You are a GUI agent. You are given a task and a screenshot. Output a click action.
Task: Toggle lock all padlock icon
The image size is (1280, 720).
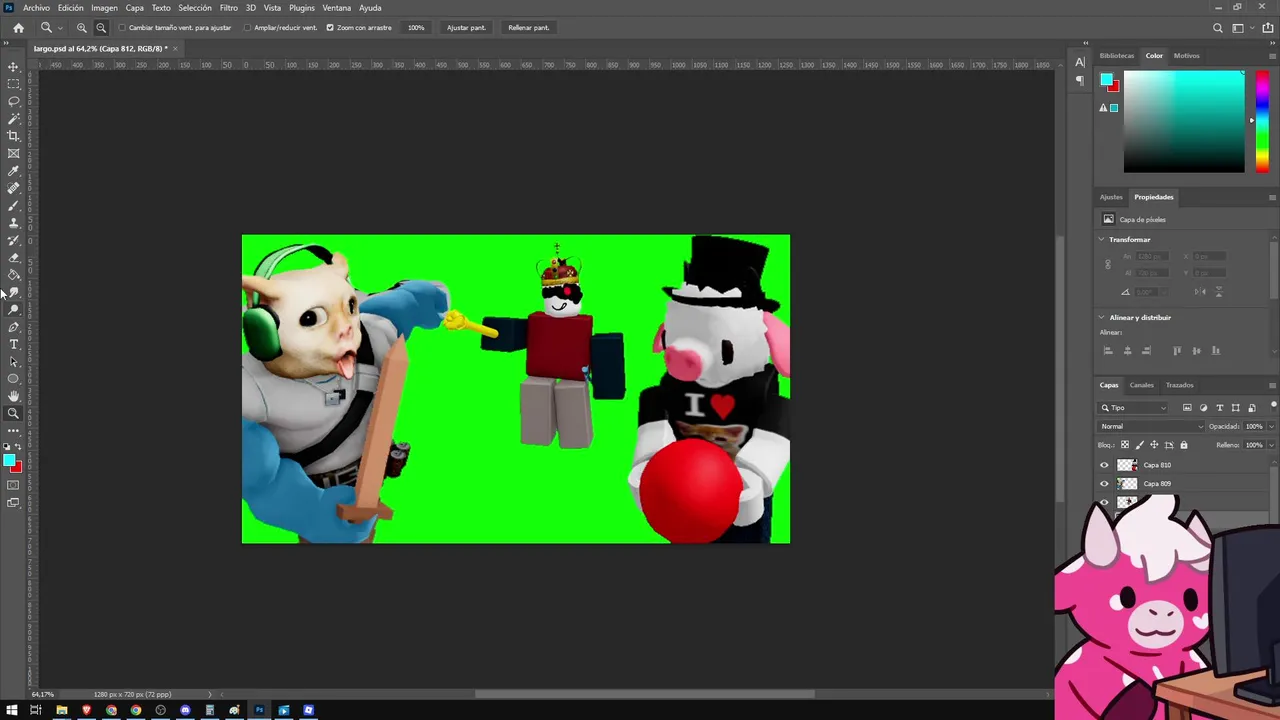pos(1184,445)
